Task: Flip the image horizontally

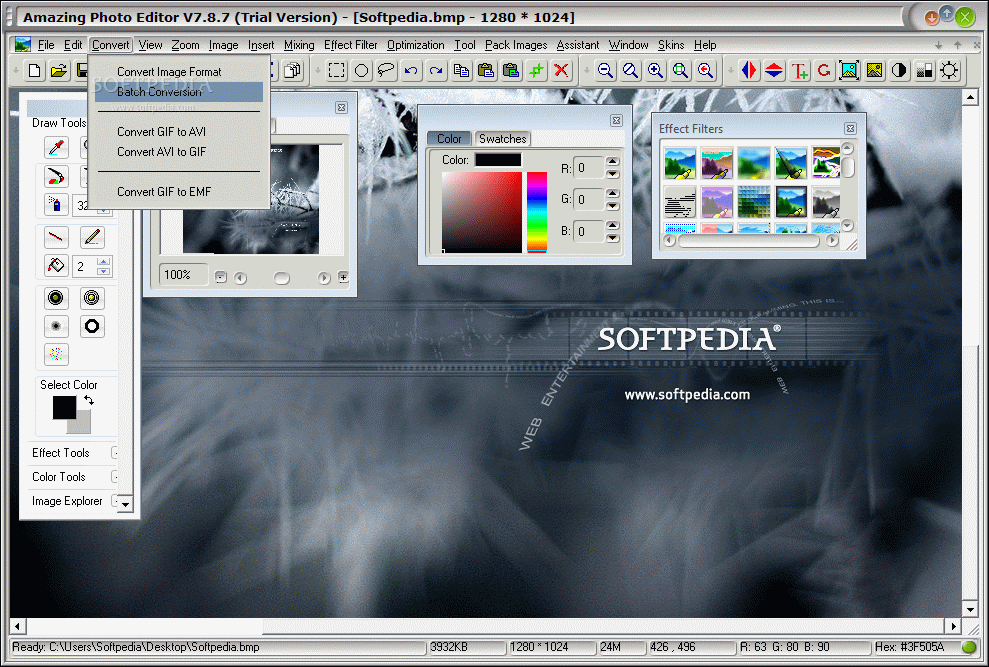Action: click(749, 70)
